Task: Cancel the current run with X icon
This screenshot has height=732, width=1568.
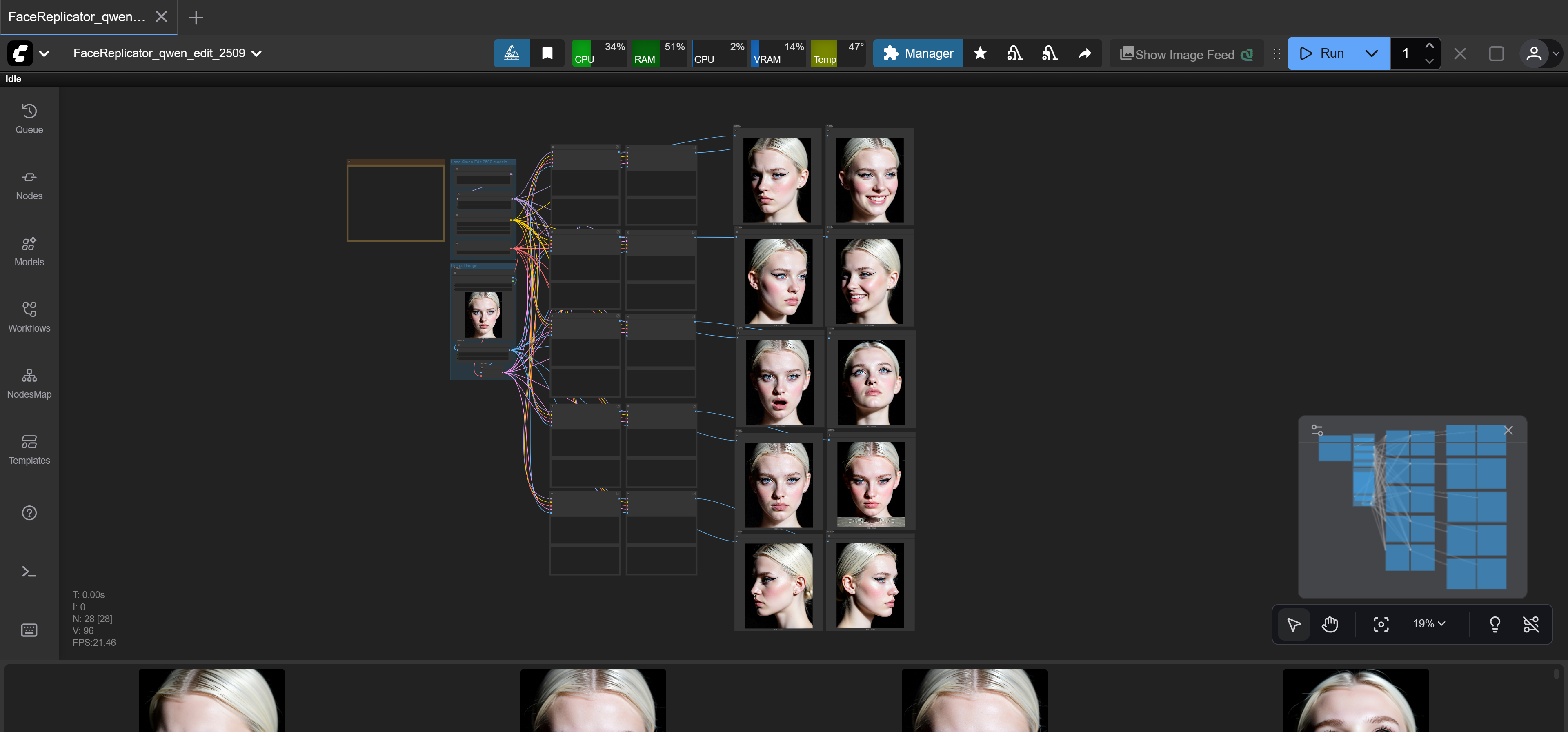Action: click(x=1460, y=53)
